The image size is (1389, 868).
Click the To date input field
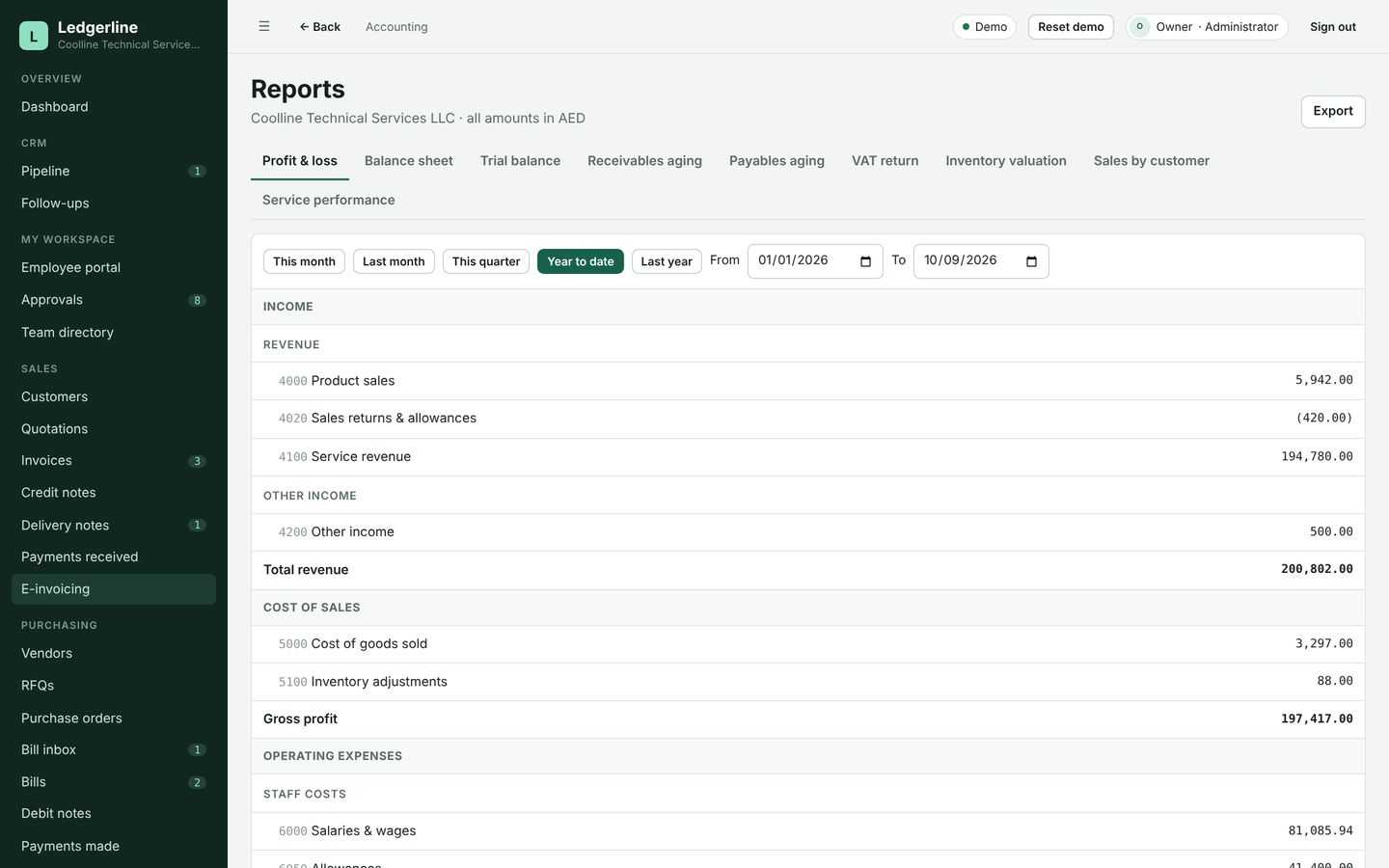tap(981, 261)
